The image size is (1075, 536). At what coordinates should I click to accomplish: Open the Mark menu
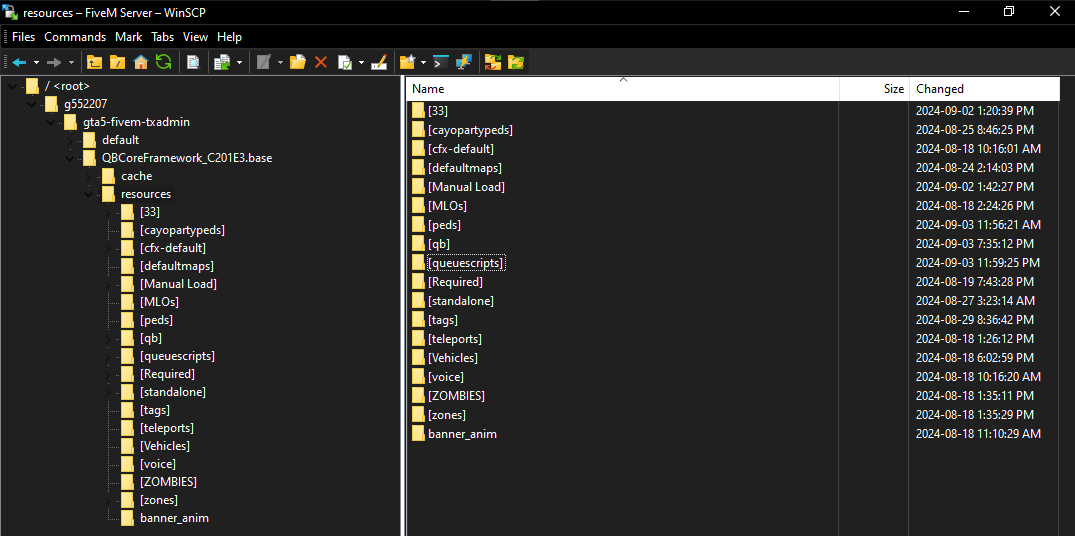click(129, 37)
